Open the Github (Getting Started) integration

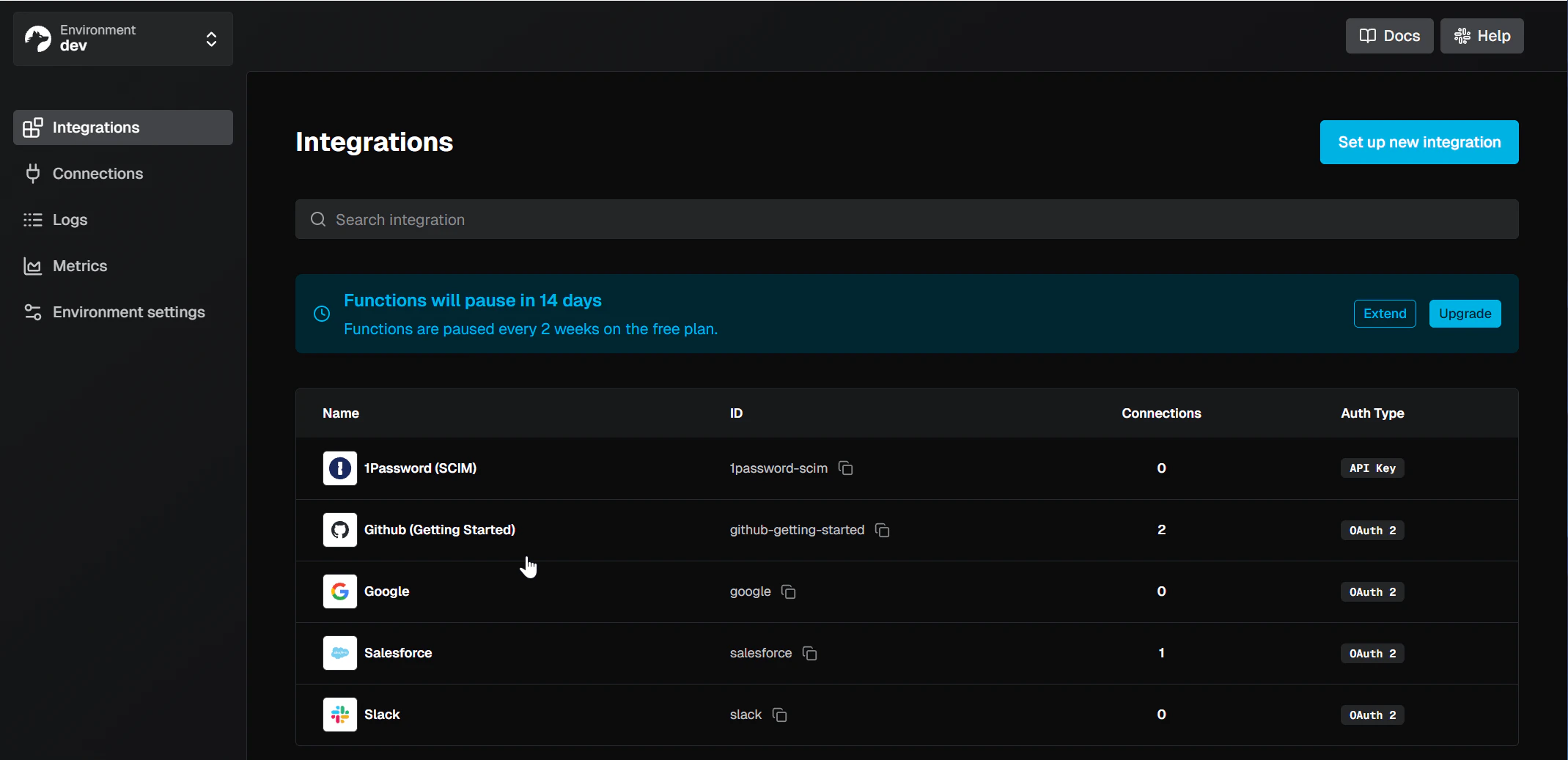click(x=907, y=530)
